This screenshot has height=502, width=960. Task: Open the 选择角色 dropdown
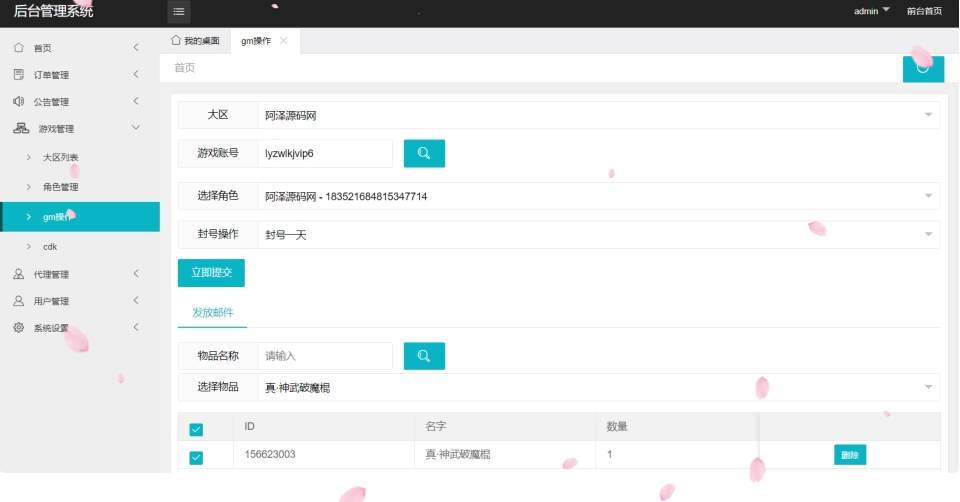coord(598,196)
